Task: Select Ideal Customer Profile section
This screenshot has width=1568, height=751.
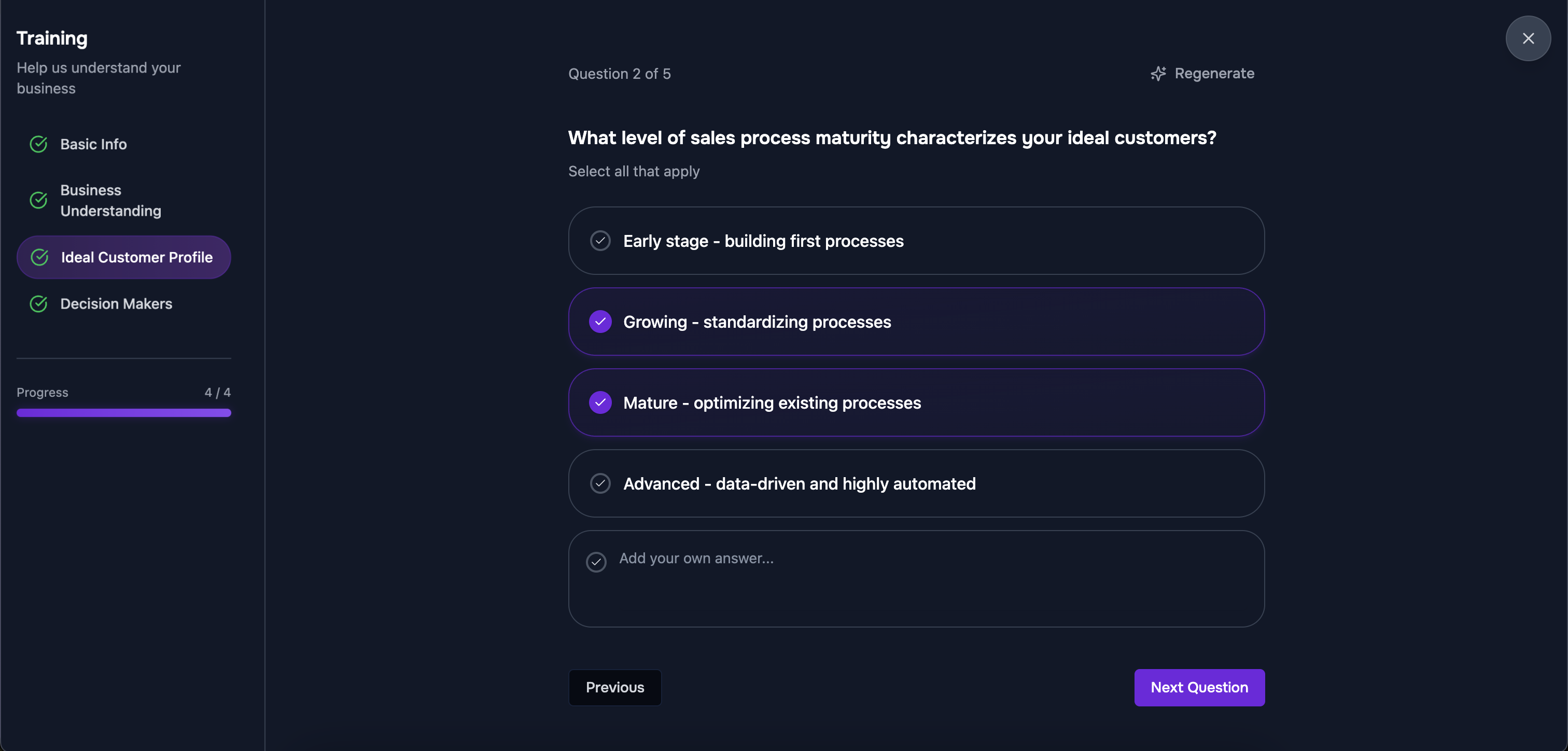Action: 136,258
